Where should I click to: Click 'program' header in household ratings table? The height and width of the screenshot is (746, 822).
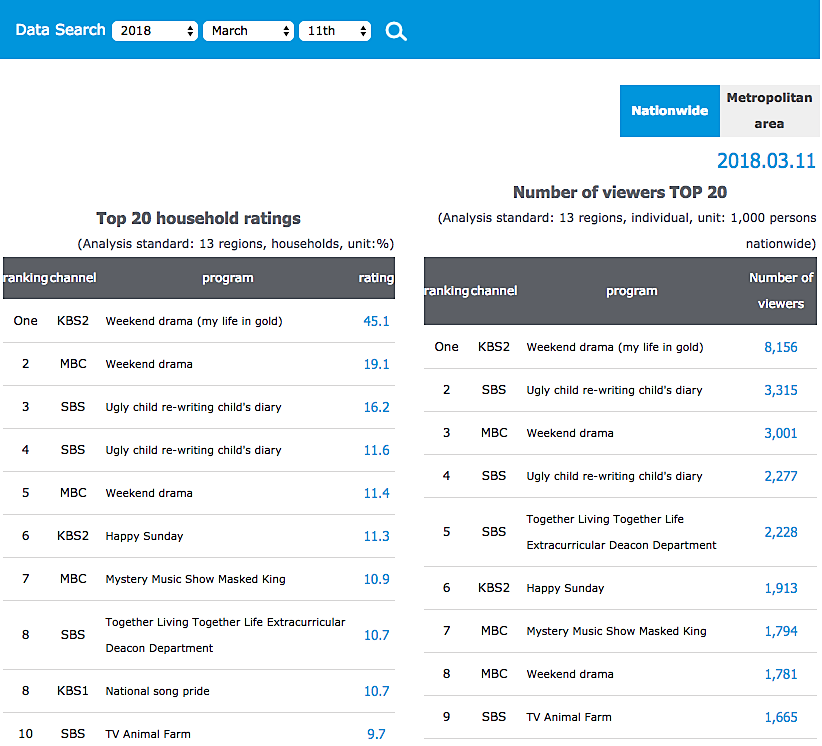coord(228,278)
